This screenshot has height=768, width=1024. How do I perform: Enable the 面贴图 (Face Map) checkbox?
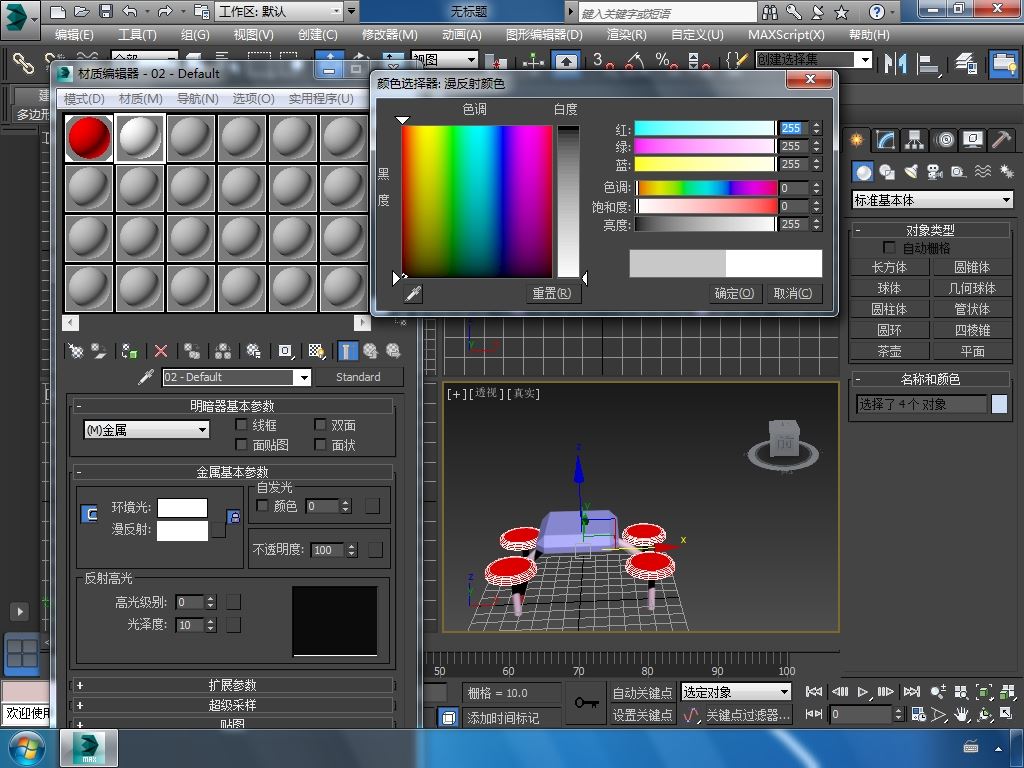pyautogui.click(x=241, y=444)
